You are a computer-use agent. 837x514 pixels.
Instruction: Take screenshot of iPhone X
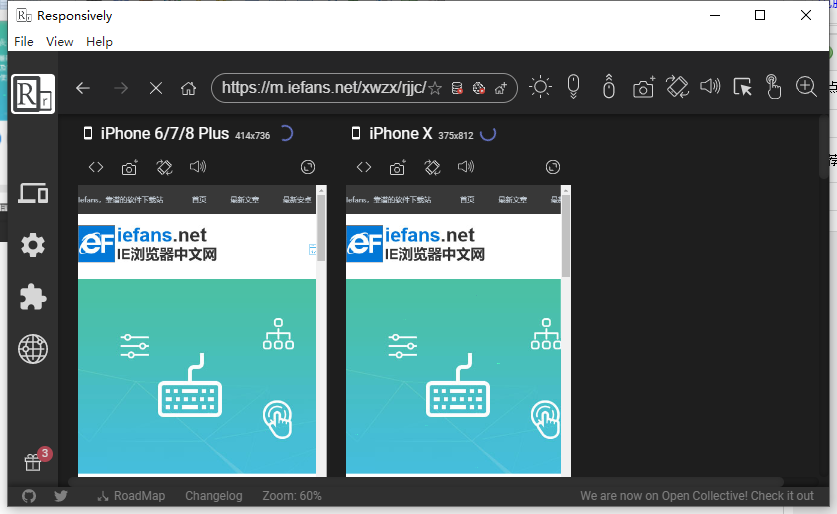point(398,168)
